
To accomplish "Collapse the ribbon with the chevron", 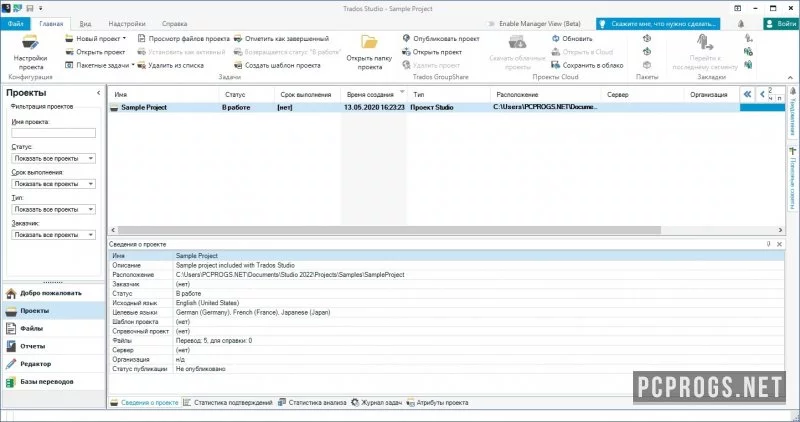I will coord(790,77).
